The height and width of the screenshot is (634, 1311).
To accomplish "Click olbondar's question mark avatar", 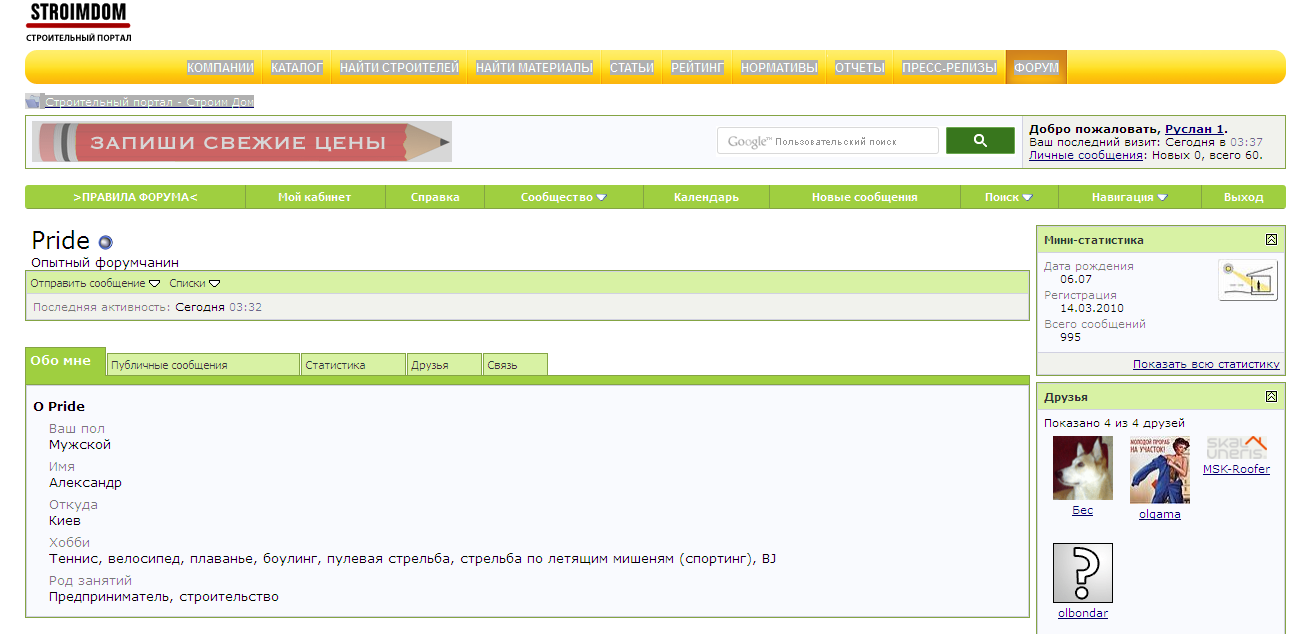I will click(1082, 573).
